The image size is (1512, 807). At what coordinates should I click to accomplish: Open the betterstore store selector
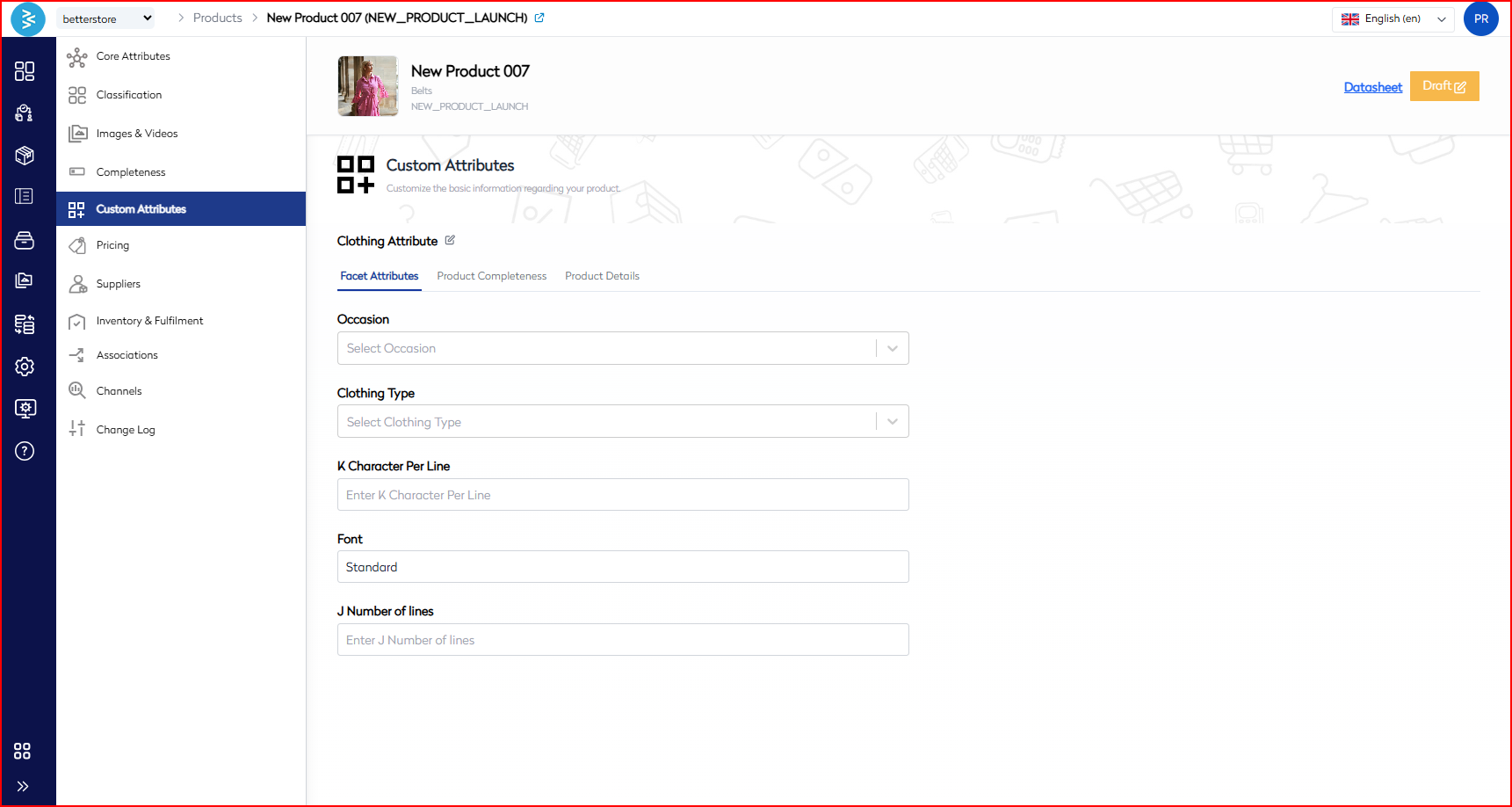tap(106, 18)
